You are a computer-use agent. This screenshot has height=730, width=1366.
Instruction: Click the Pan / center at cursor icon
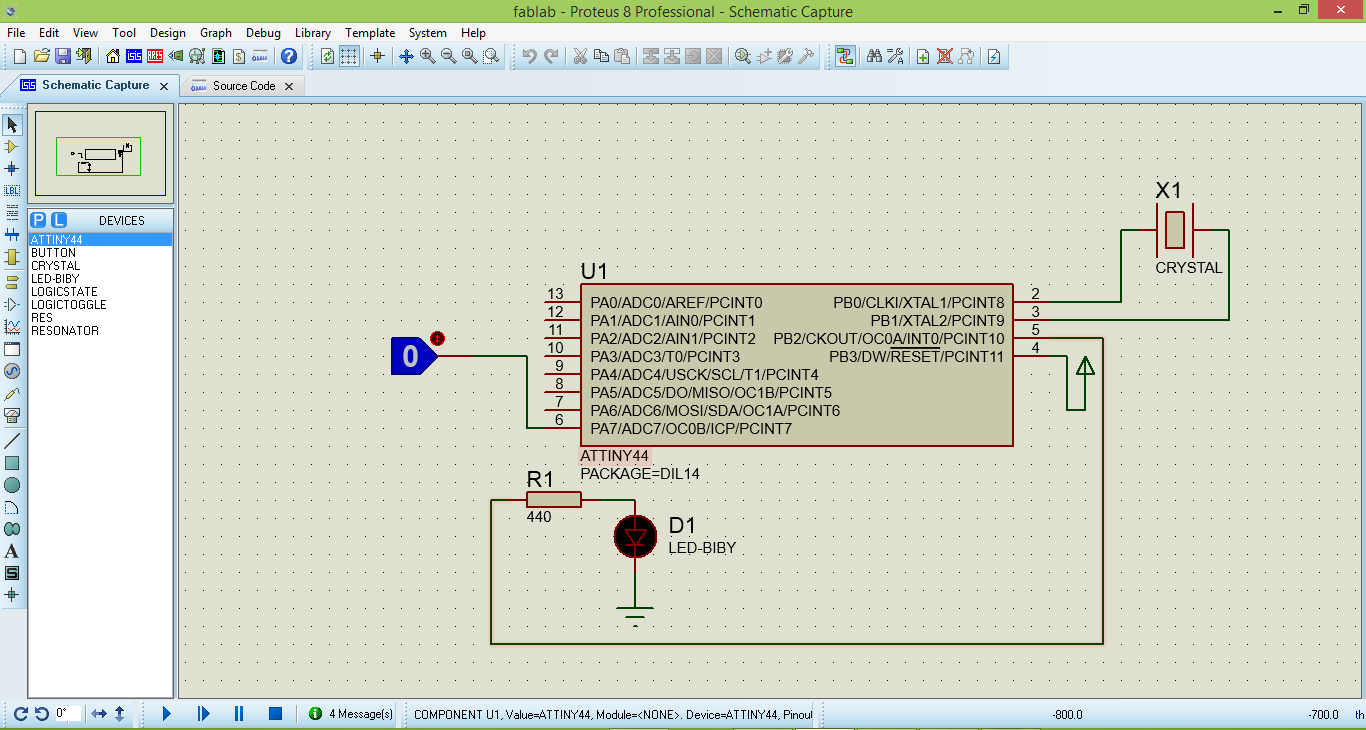click(x=406, y=56)
